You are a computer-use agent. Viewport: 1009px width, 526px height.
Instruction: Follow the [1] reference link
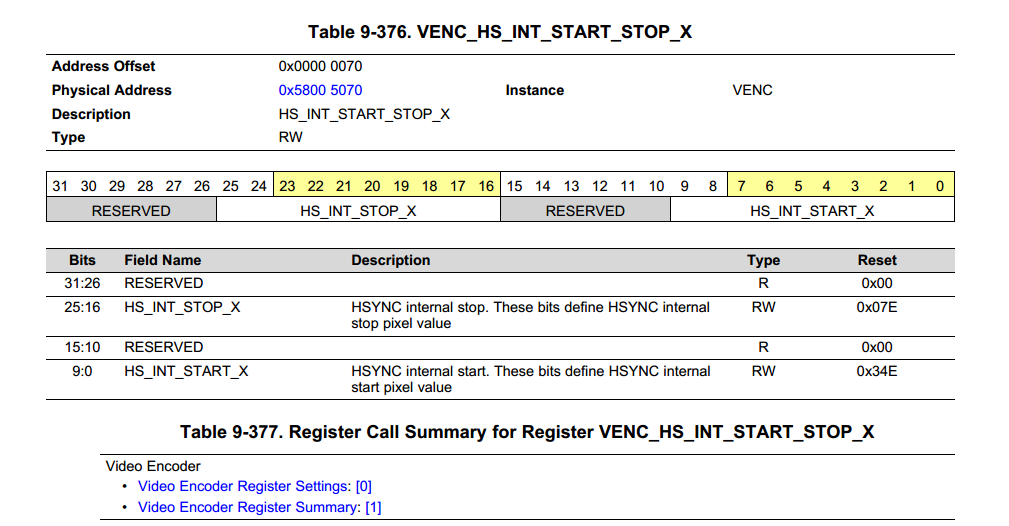373,507
